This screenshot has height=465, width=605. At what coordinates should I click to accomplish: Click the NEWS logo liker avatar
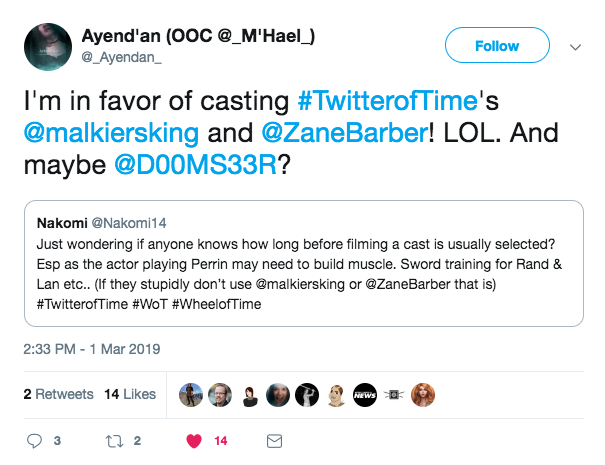click(x=365, y=394)
